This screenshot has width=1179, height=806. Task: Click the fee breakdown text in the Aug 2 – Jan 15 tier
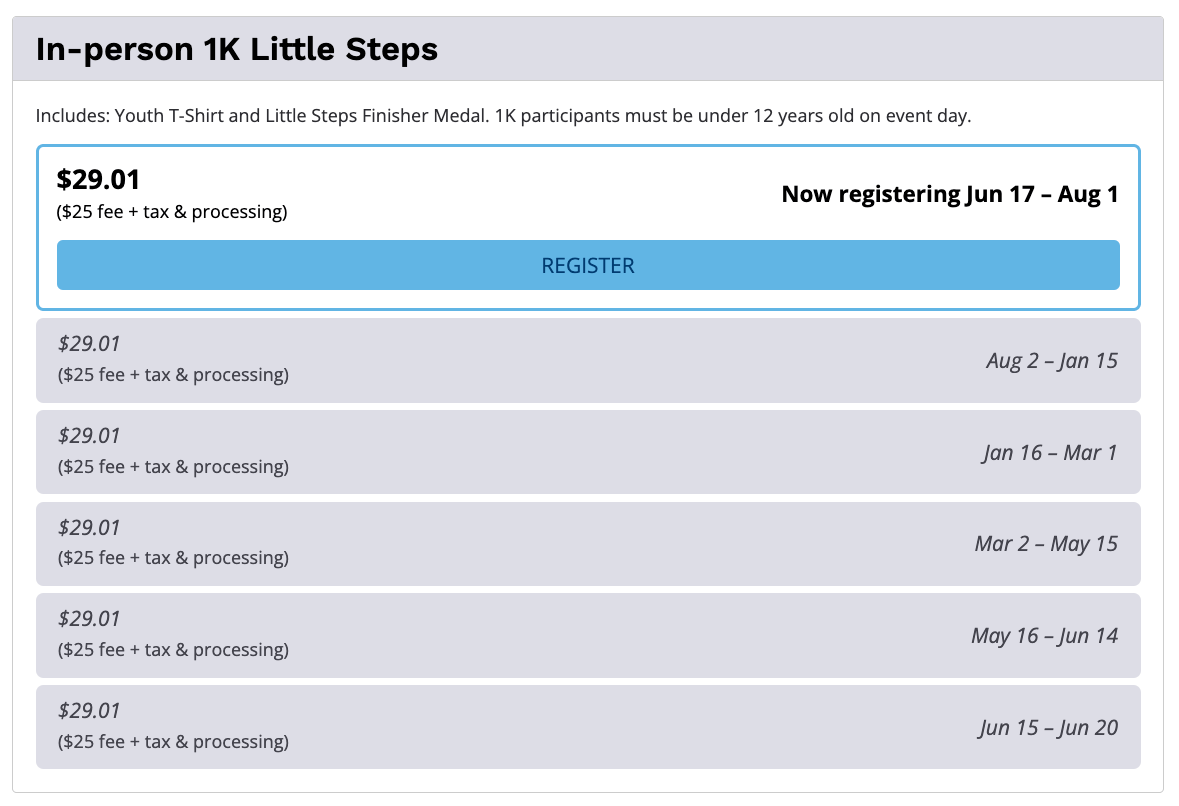pos(174,374)
